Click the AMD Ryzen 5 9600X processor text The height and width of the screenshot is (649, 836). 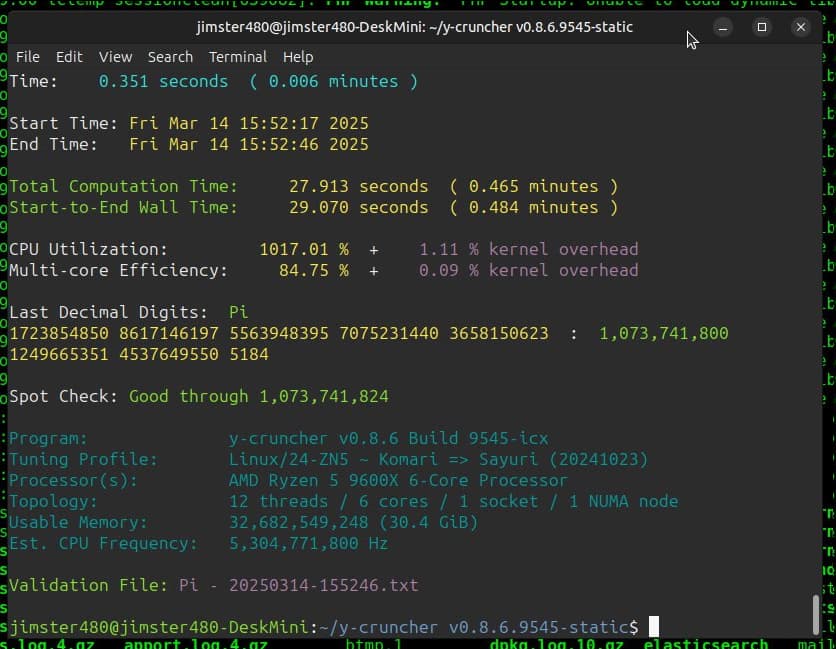(398, 480)
